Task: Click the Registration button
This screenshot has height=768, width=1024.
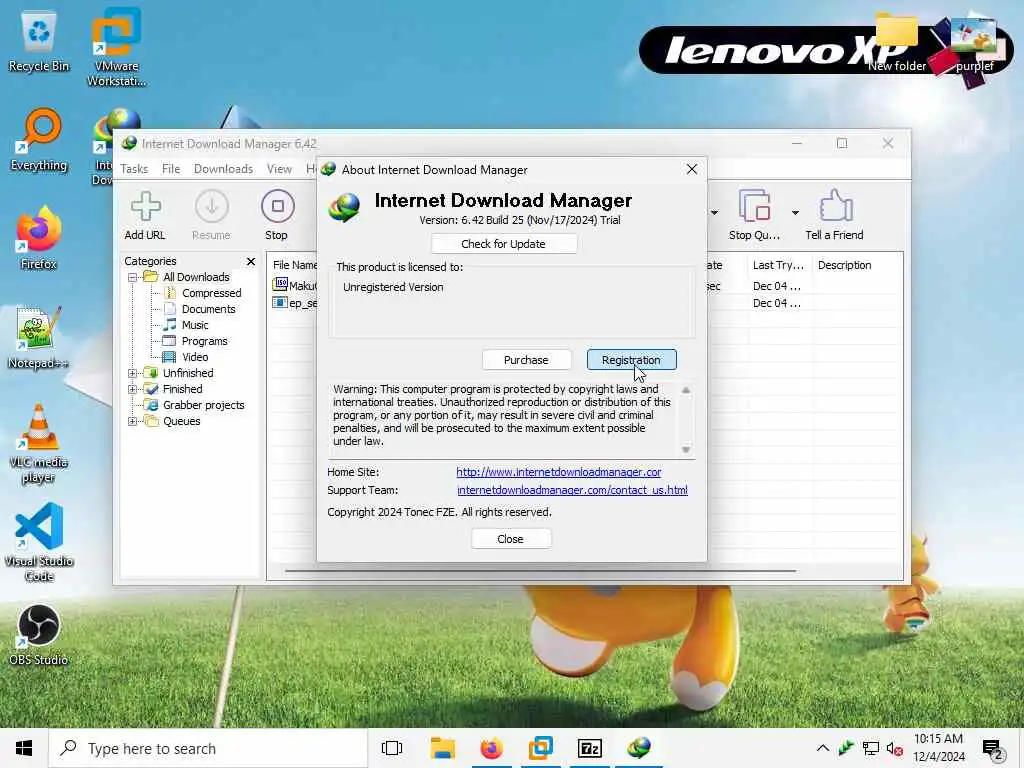Action: 632,360
